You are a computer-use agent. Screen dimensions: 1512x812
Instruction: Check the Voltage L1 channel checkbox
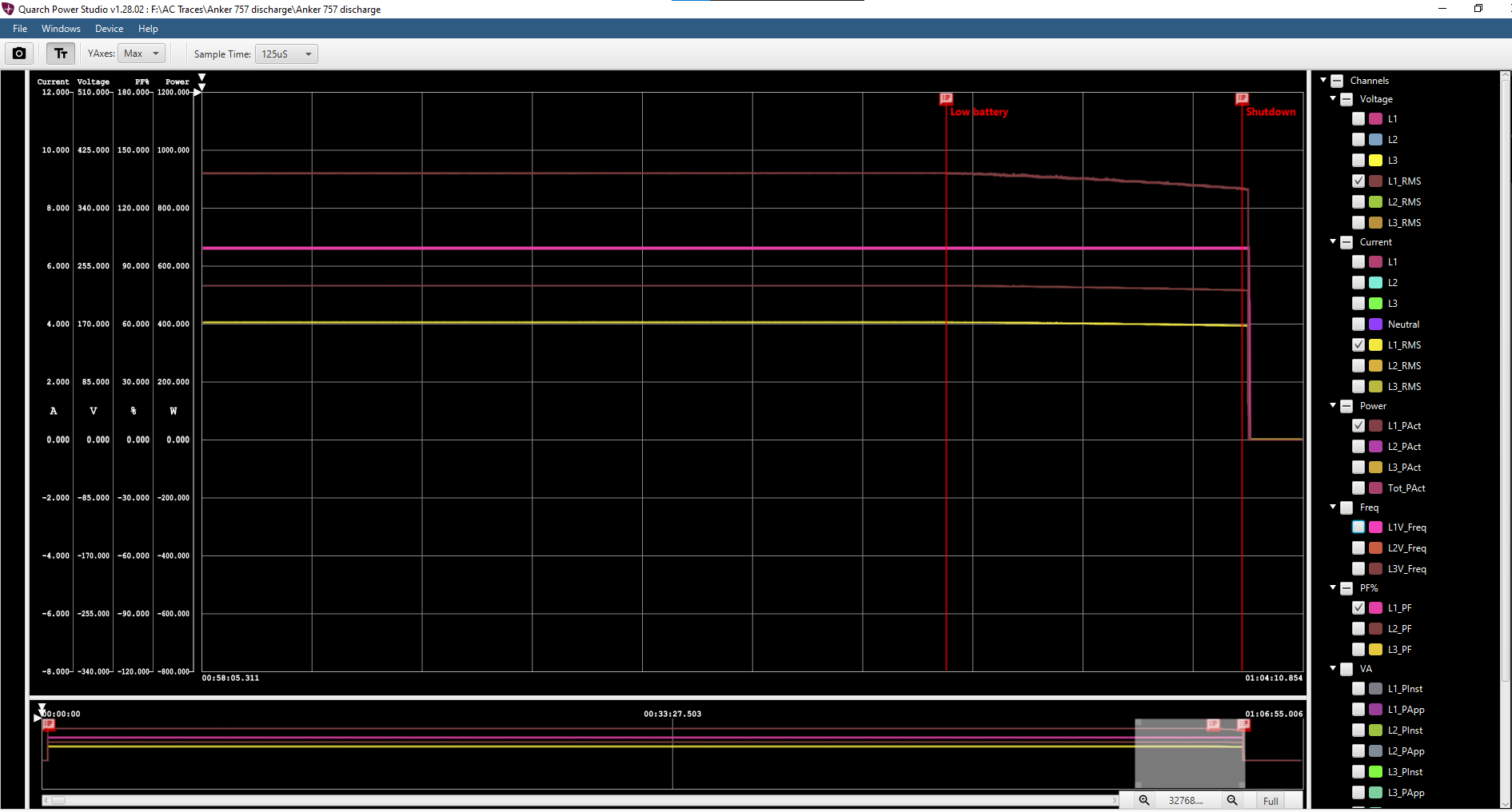[x=1358, y=118]
